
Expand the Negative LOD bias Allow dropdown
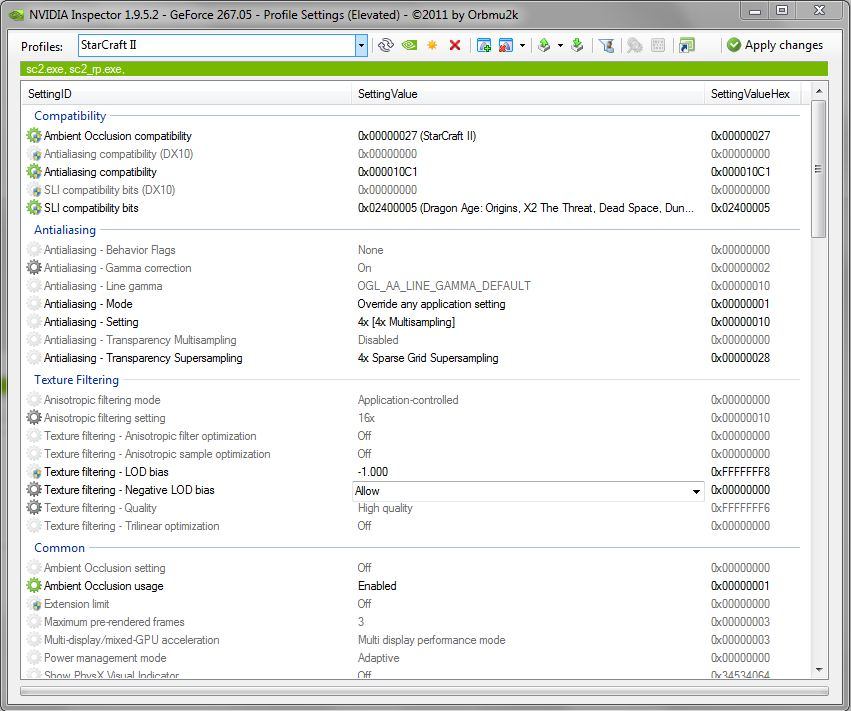pos(696,491)
